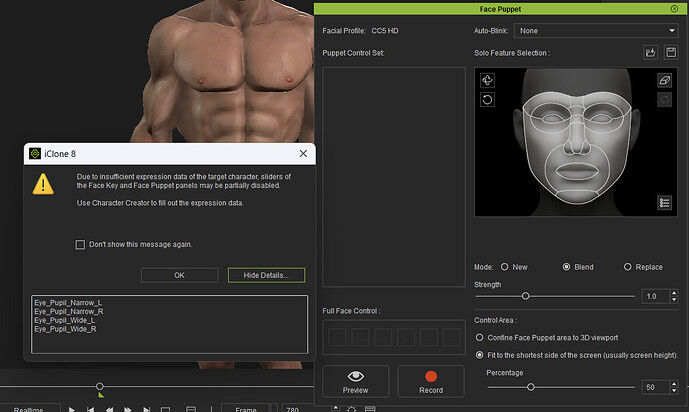689x412 pixels.
Task: Select the New mode radio button
Action: [504, 267]
